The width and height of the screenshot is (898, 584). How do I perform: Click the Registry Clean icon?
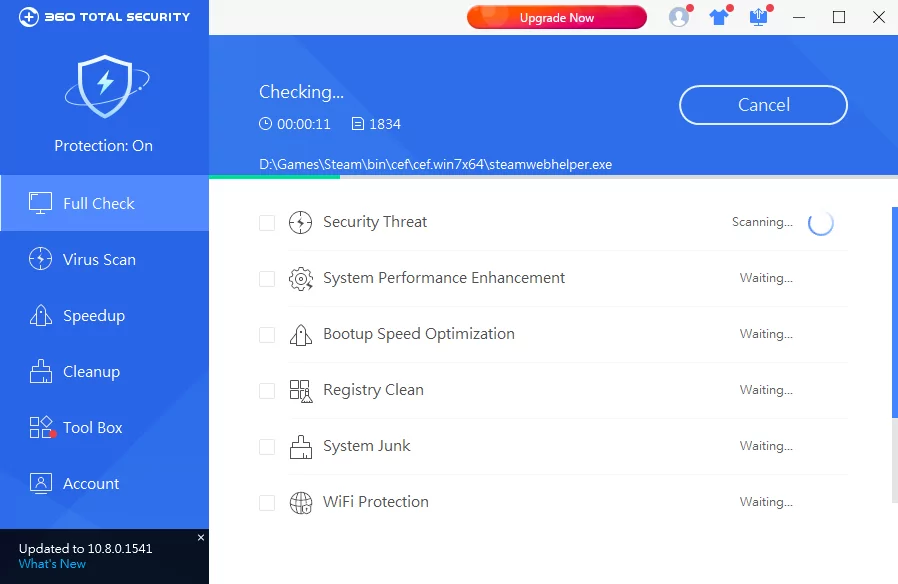pyautogui.click(x=301, y=390)
